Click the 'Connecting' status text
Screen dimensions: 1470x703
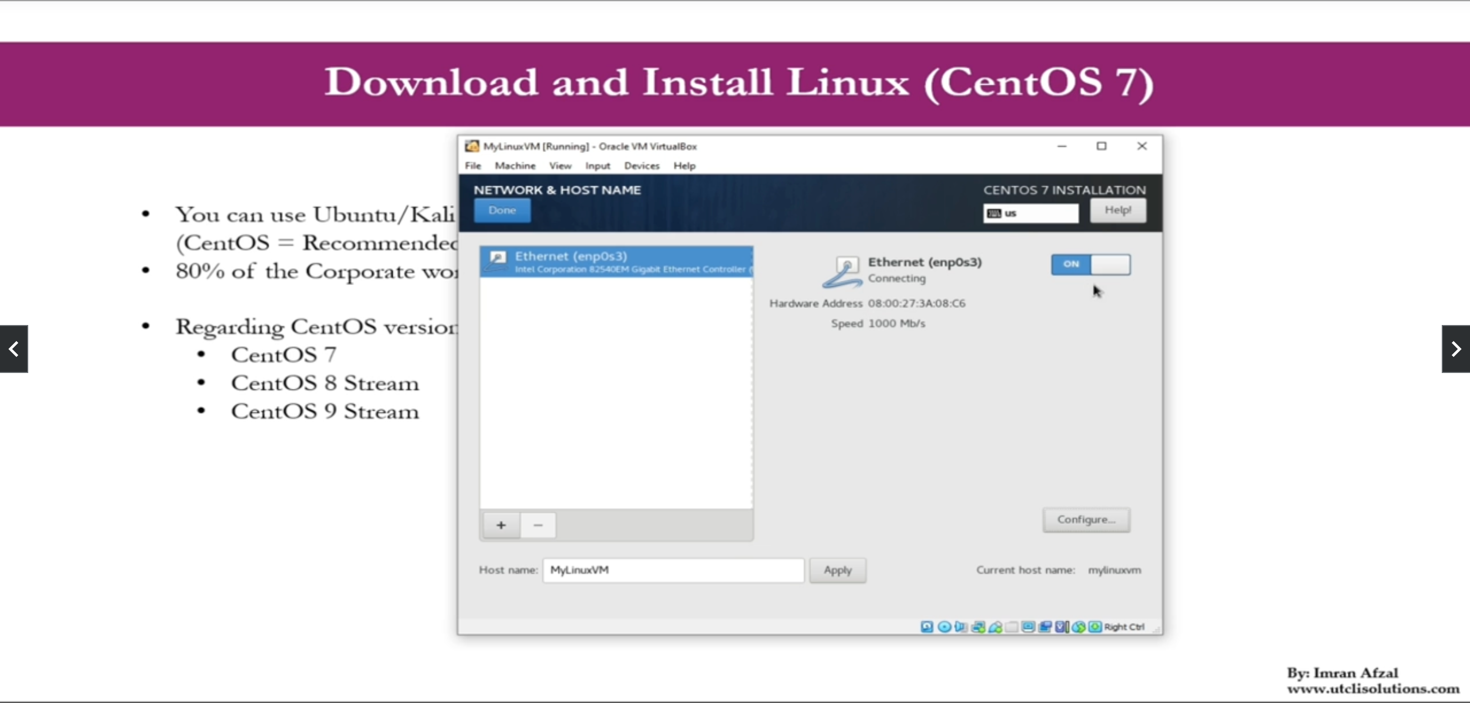click(897, 279)
